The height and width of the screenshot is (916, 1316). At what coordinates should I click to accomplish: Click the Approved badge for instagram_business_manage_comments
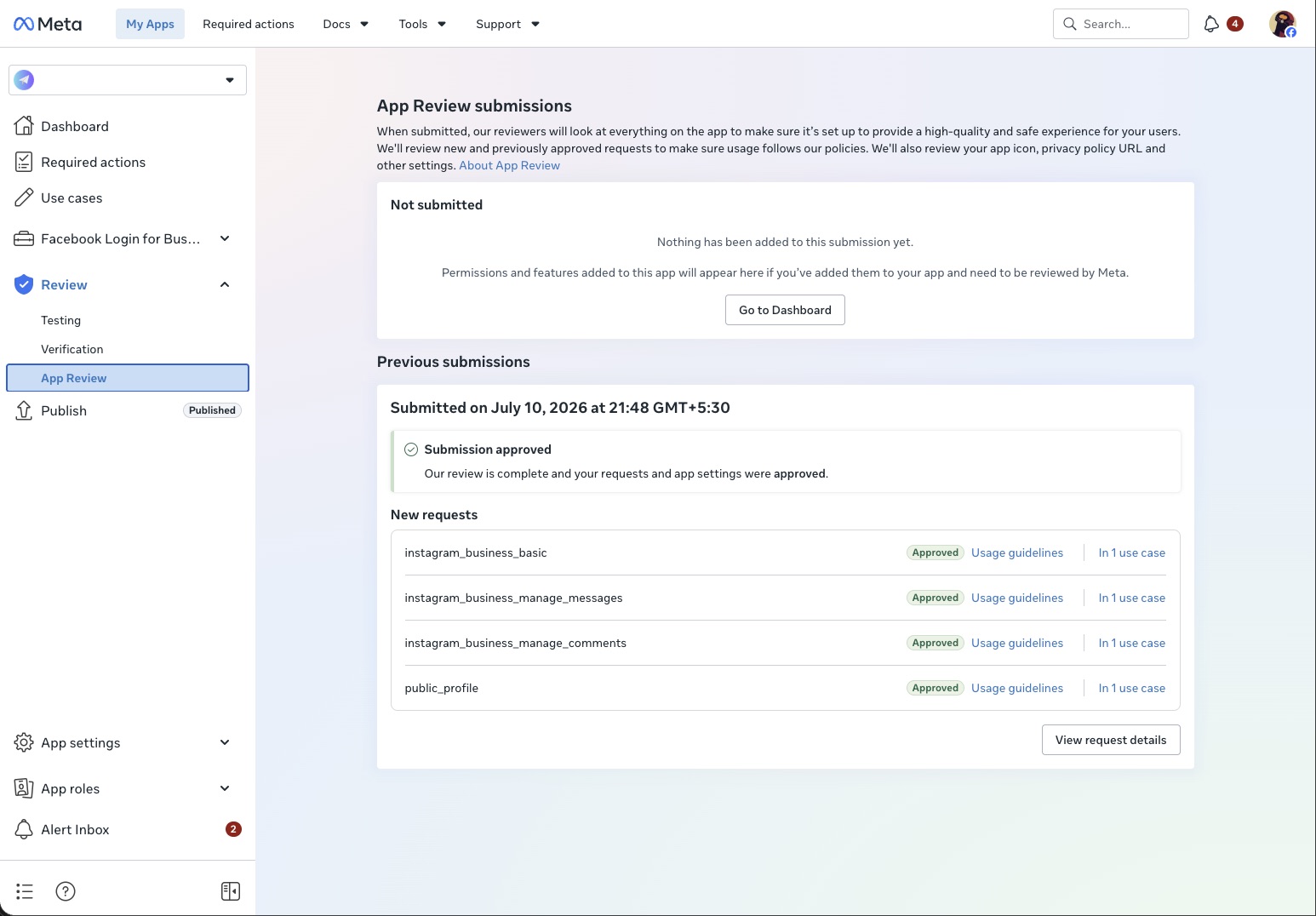[936, 643]
